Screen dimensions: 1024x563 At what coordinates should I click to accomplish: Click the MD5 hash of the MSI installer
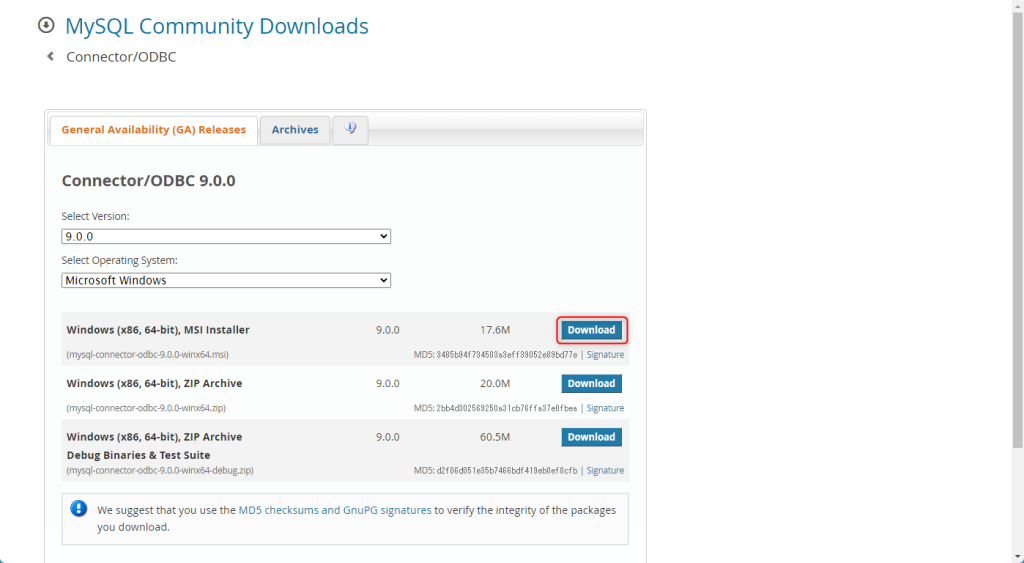pos(507,355)
